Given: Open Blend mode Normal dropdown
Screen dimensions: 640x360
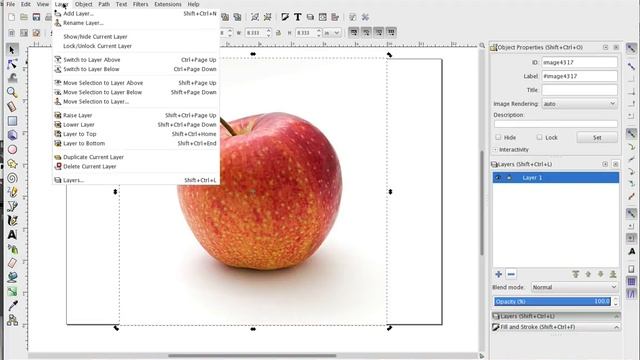Looking at the screenshot, I should pos(575,287).
